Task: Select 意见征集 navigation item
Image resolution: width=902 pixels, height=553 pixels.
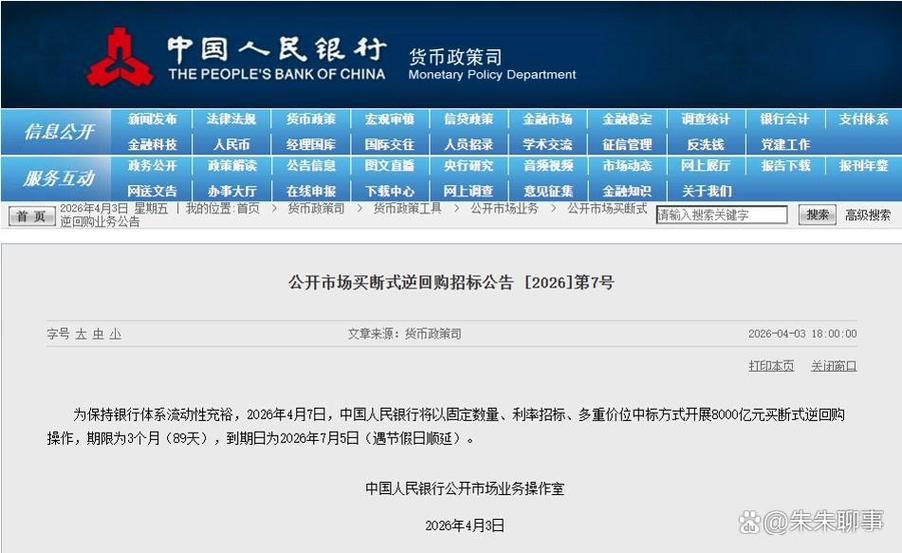Action: tap(548, 190)
